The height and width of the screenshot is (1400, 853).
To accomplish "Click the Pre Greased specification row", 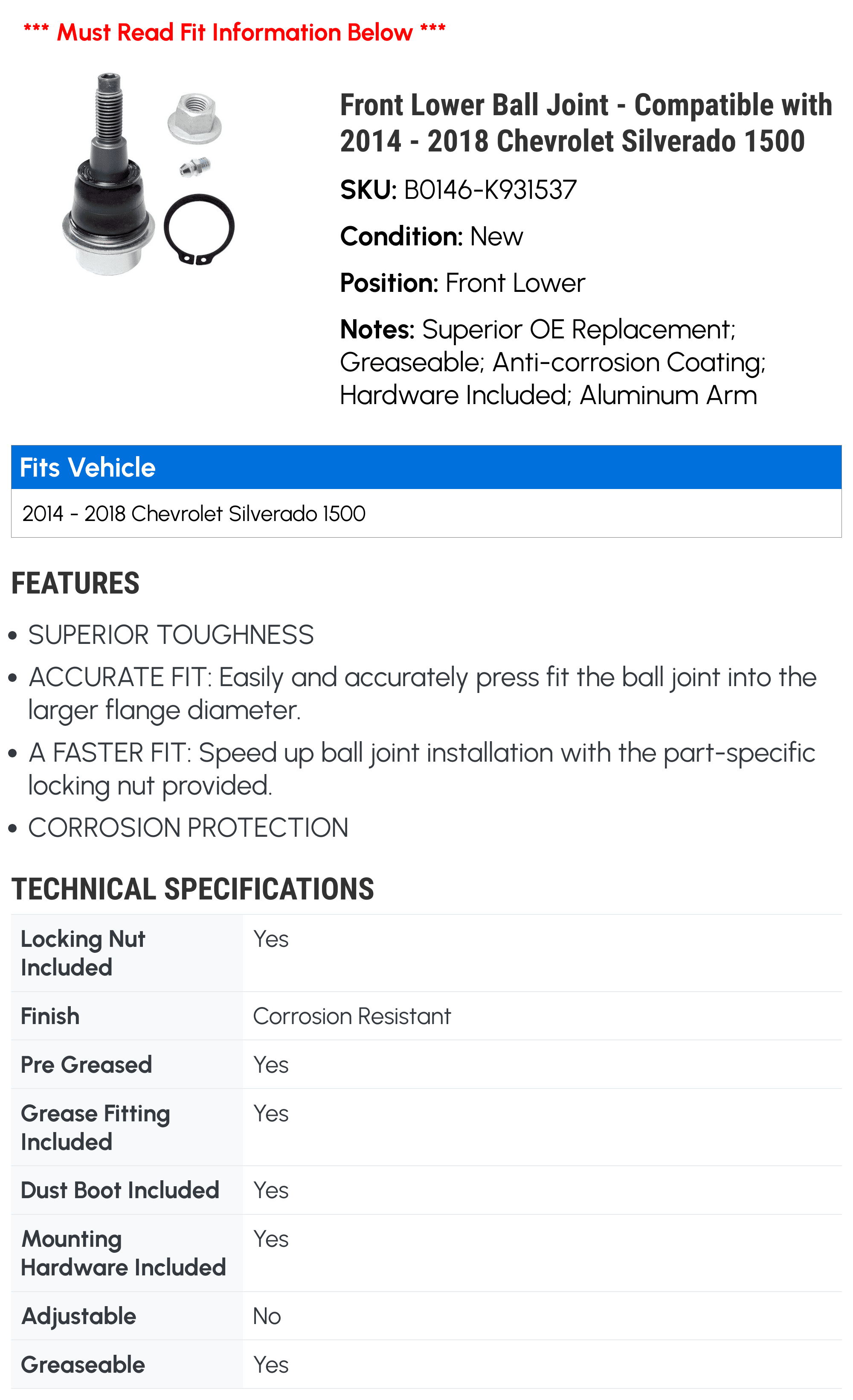I will point(426,1064).
